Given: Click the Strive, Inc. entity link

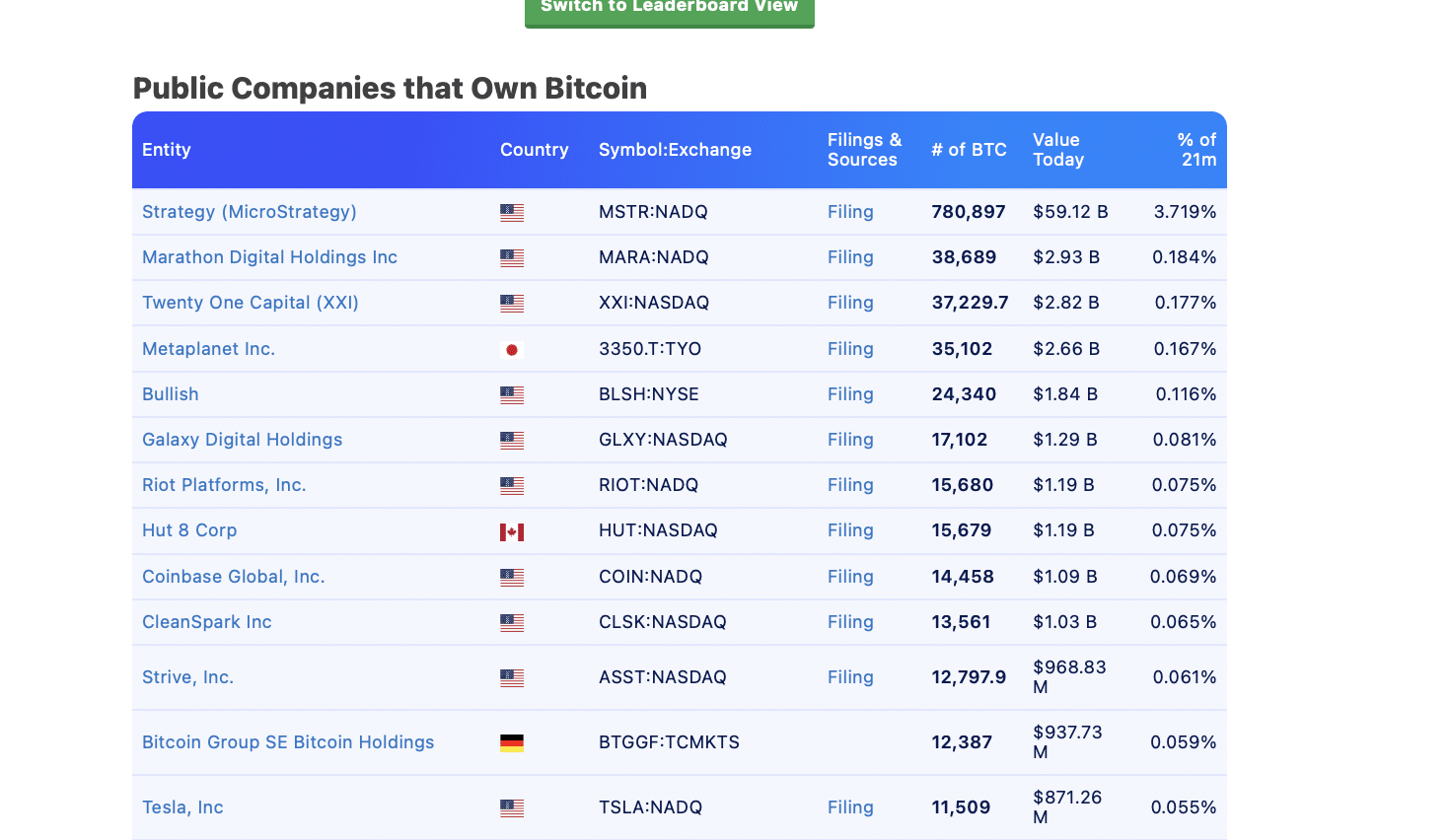Looking at the screenshot, I should click(x=187, y=676).
